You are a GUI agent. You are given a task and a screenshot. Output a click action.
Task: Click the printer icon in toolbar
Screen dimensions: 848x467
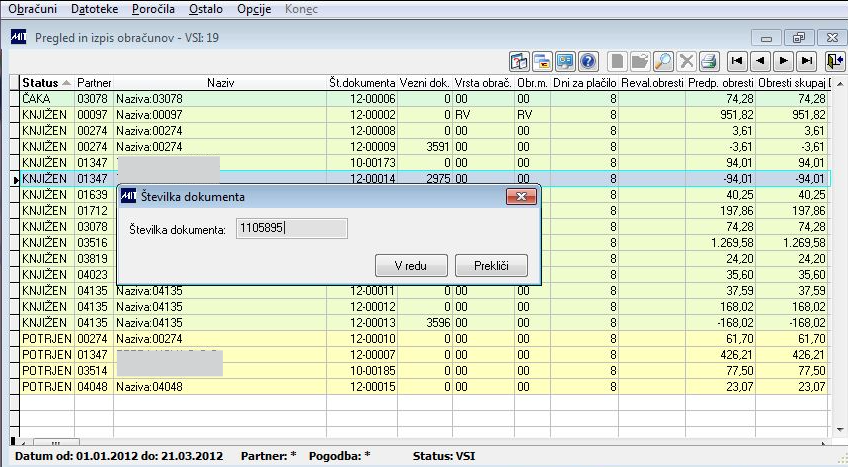pyautogui.click(x=709, y=60)
